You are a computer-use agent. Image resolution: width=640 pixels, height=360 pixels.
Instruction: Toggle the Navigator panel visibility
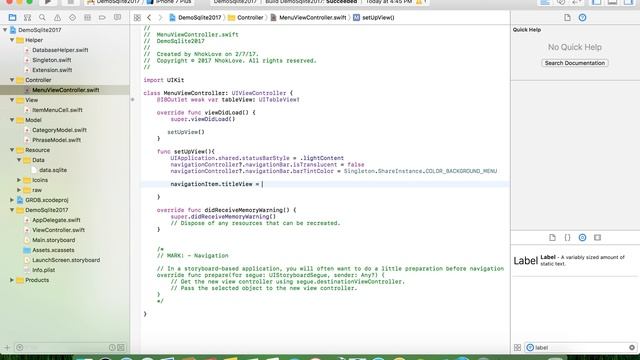click(597, 2)
